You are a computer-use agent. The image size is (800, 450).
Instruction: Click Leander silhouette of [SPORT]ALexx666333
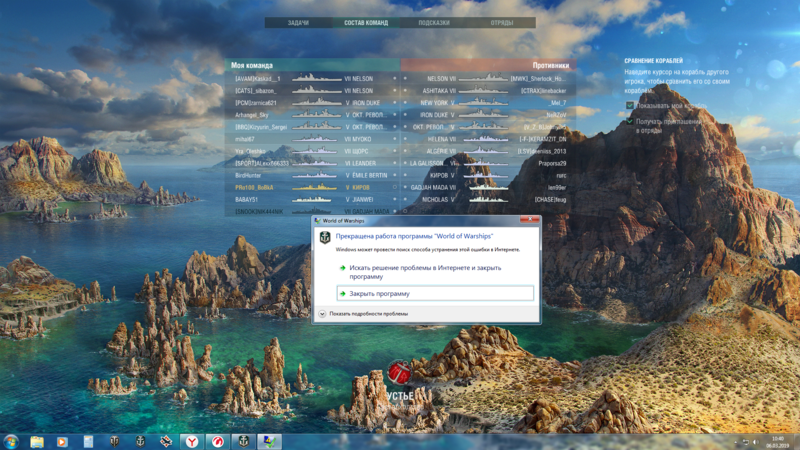(316, 163)
